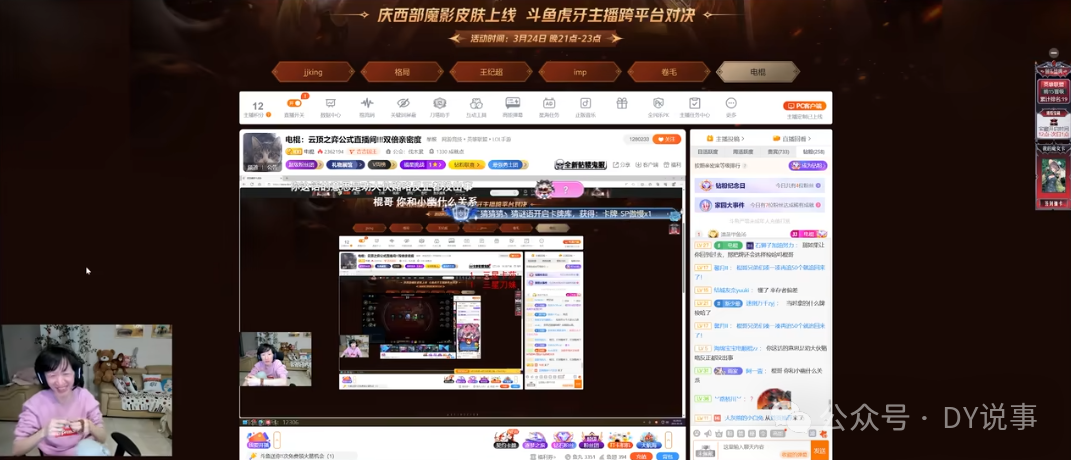Open the streamer task center clipboard icon

point(695,103)
